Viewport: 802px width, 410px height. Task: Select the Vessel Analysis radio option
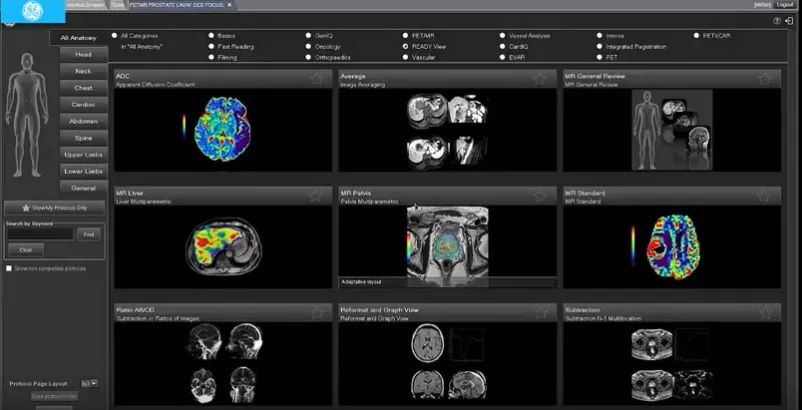click(503, 36)
